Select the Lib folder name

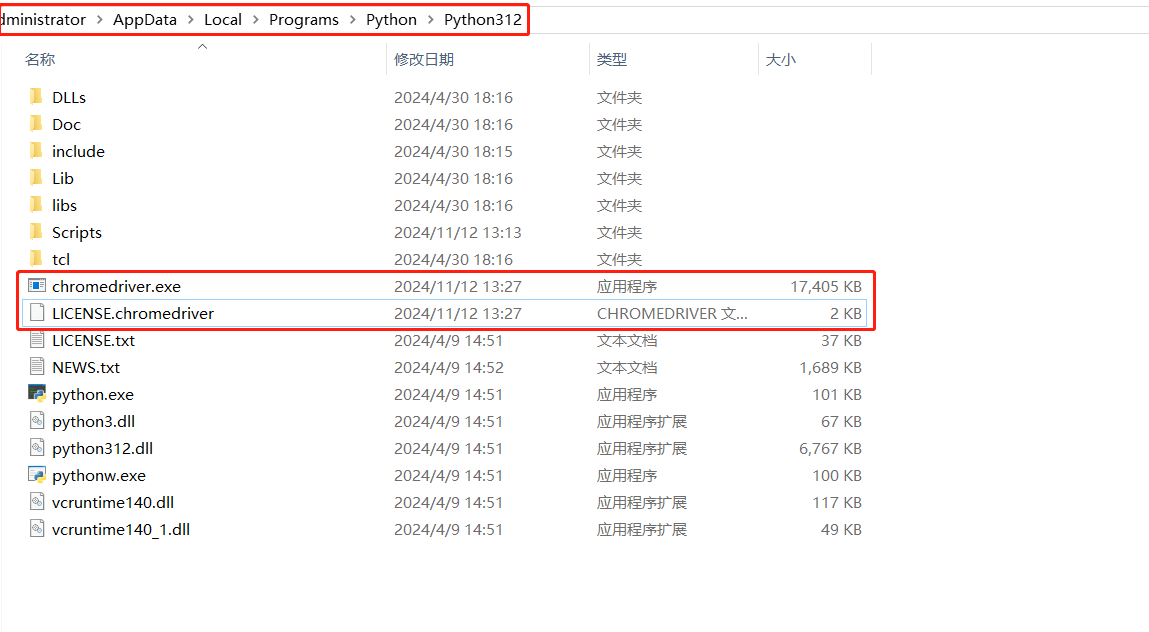63,179
